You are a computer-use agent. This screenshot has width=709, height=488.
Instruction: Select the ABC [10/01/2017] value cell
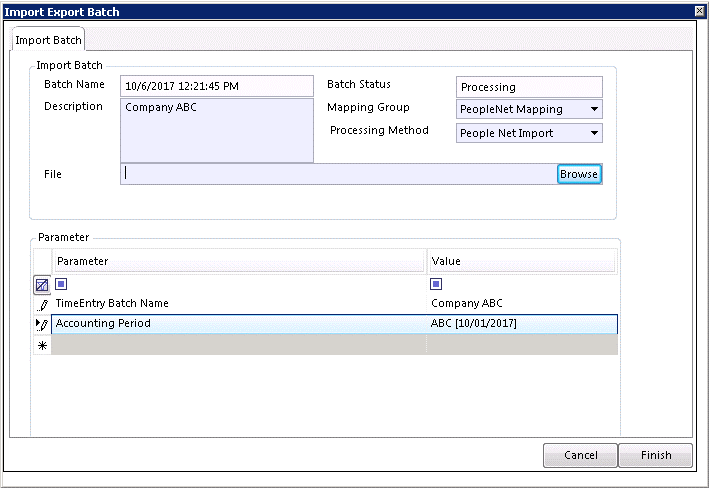click(x=522, y=324)
